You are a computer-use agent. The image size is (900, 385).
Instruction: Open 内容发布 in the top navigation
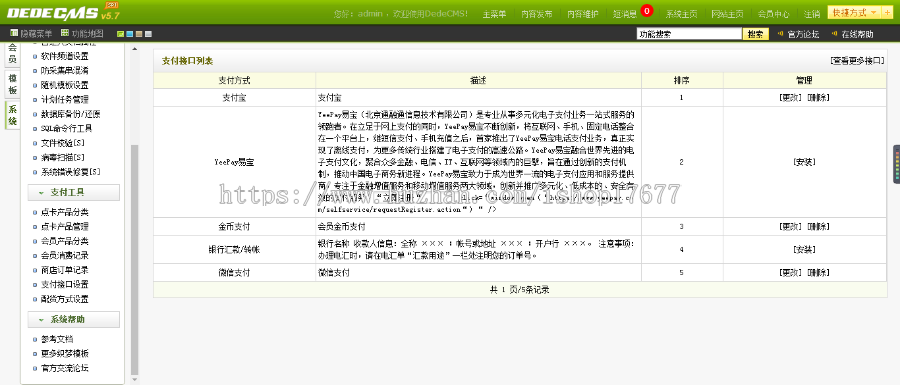tap(537, 14)
